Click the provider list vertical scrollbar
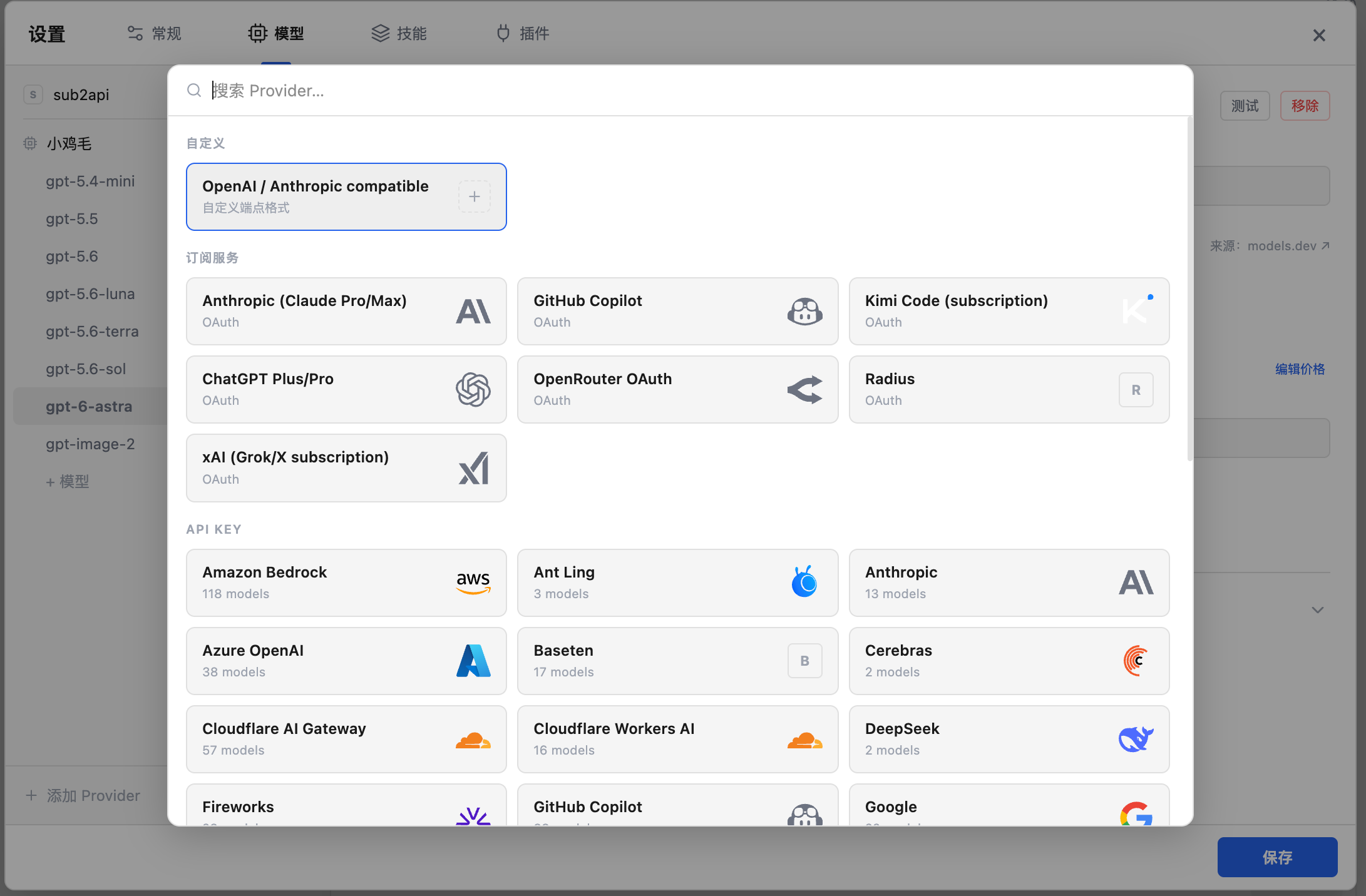The width and height of the screenshot is (1366, 896). click(1189, 289)
